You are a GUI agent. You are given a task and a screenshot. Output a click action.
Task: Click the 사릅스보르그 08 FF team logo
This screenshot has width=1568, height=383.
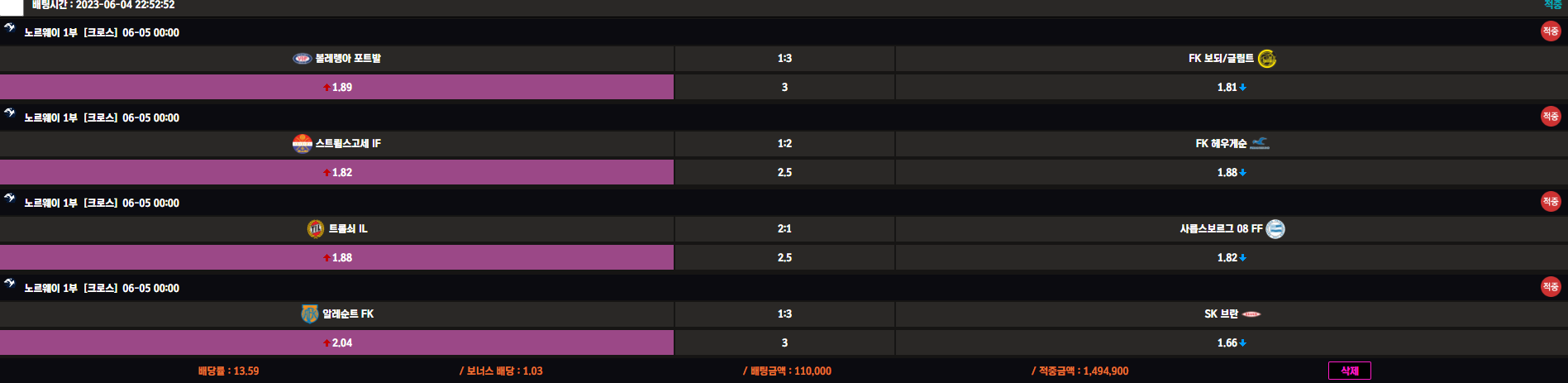coord(1275,229)
